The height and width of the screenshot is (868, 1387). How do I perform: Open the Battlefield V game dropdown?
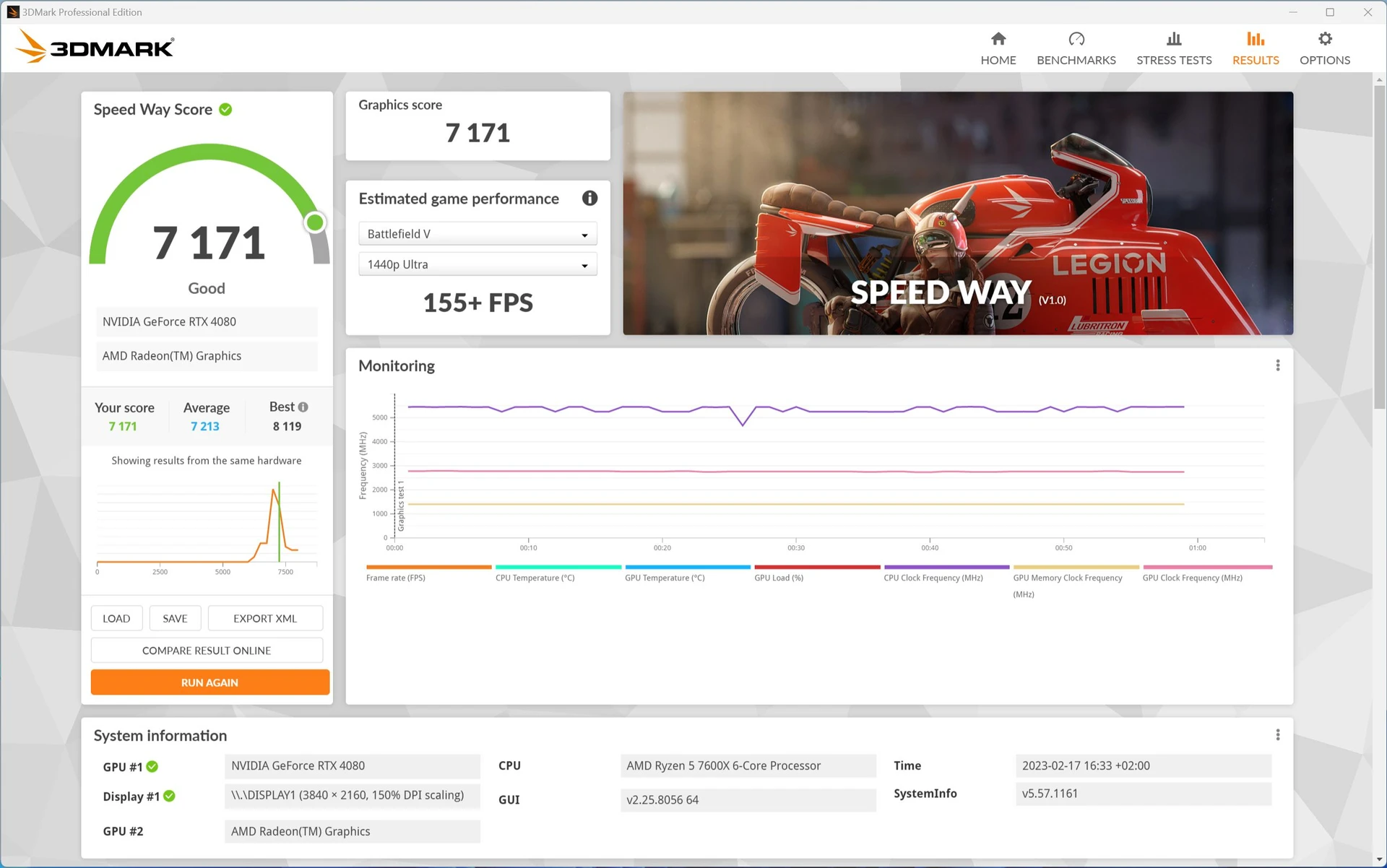tap(478, 234)
